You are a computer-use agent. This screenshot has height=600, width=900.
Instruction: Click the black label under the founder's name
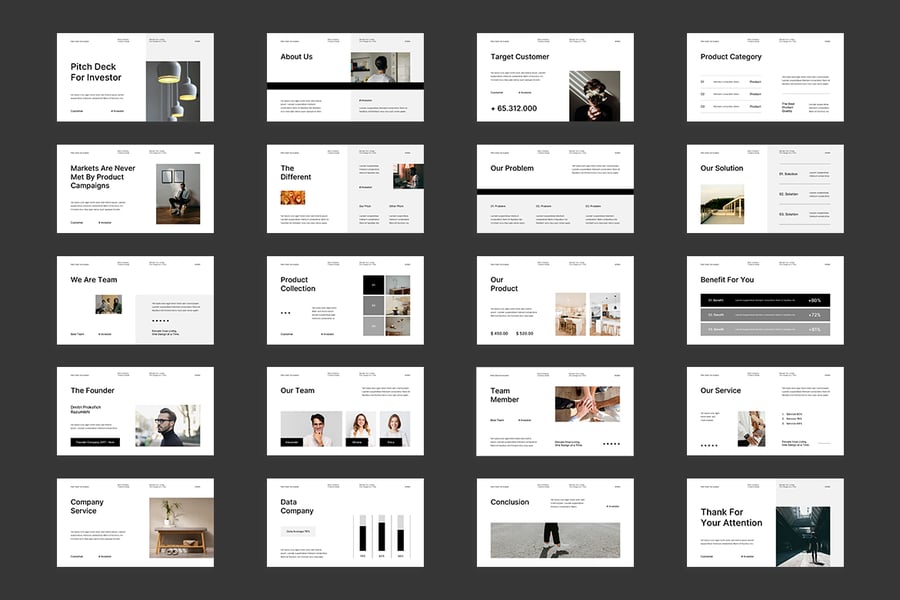coord(95,441)
